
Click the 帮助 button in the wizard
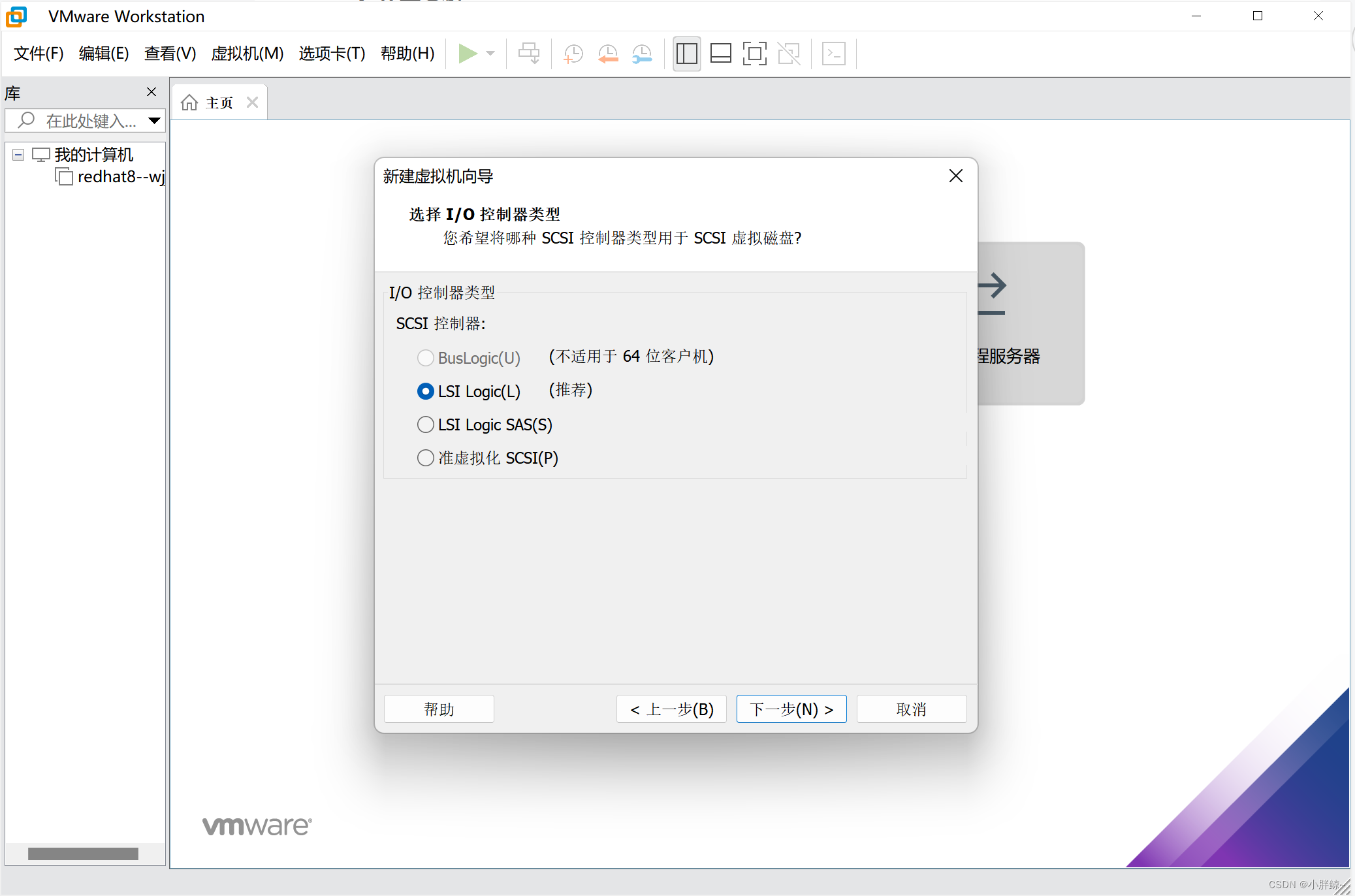tap(438, 709)
